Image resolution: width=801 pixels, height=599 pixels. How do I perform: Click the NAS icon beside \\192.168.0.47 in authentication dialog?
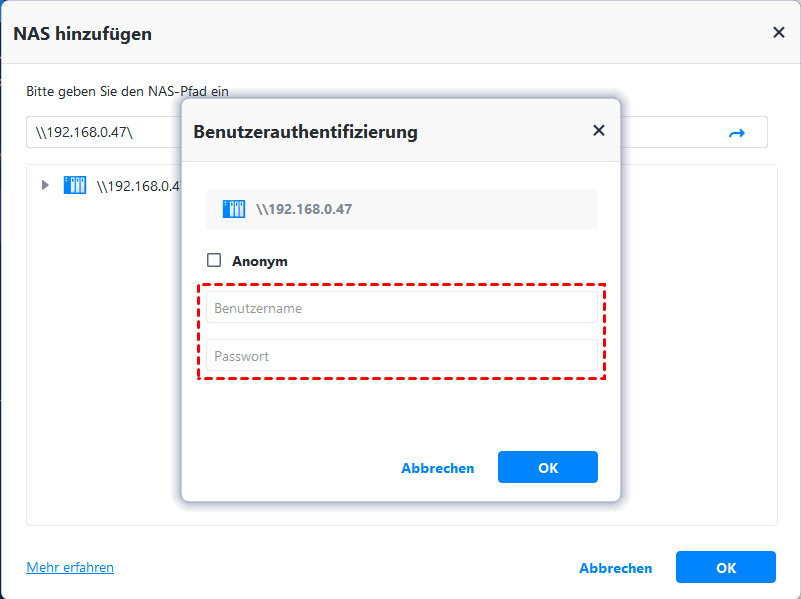point(233,208)
